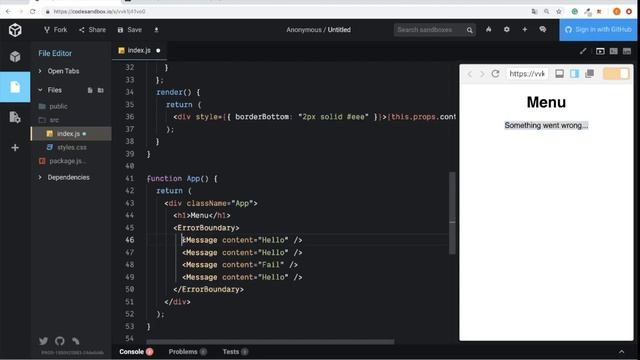Open the Tests tab
The height and width of the screenshot is (360, 640).
tap(235, 352)
